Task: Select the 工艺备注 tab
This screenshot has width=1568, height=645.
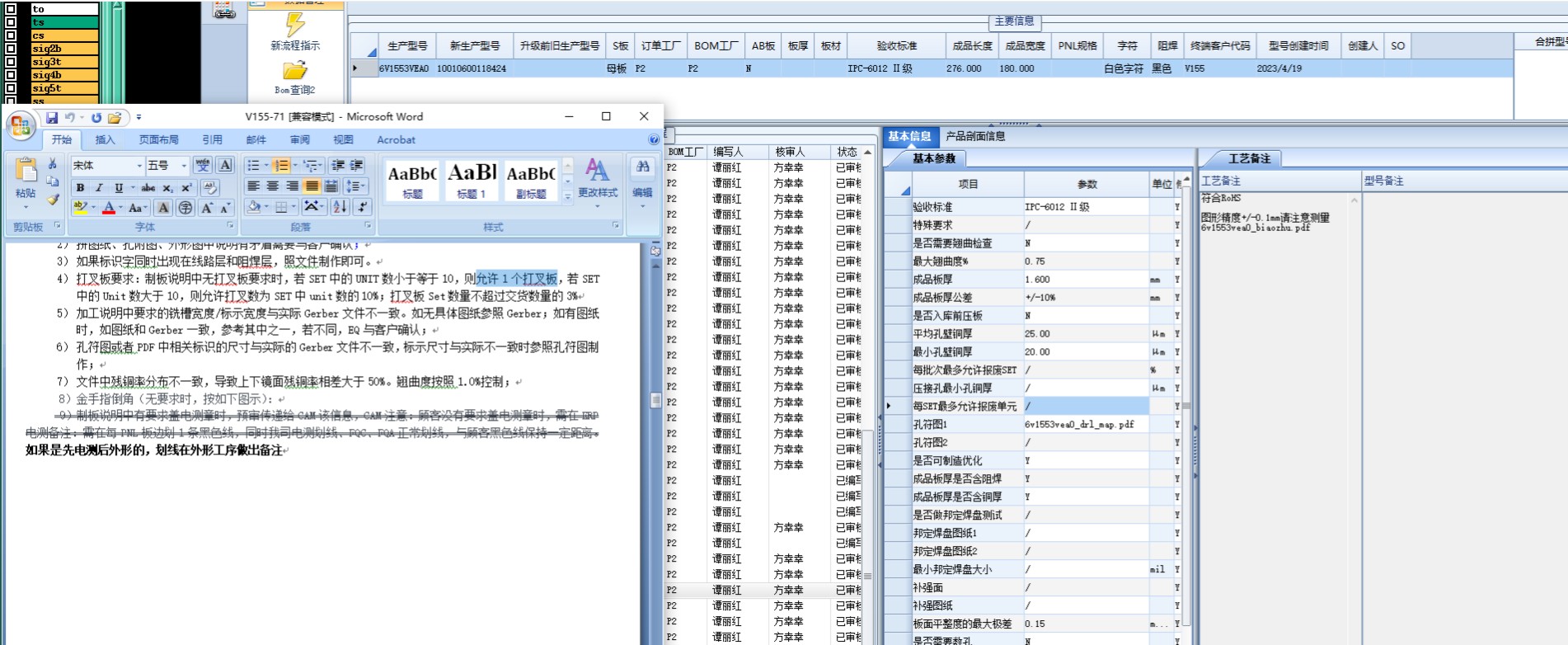Action: (x=1250, y=158)
